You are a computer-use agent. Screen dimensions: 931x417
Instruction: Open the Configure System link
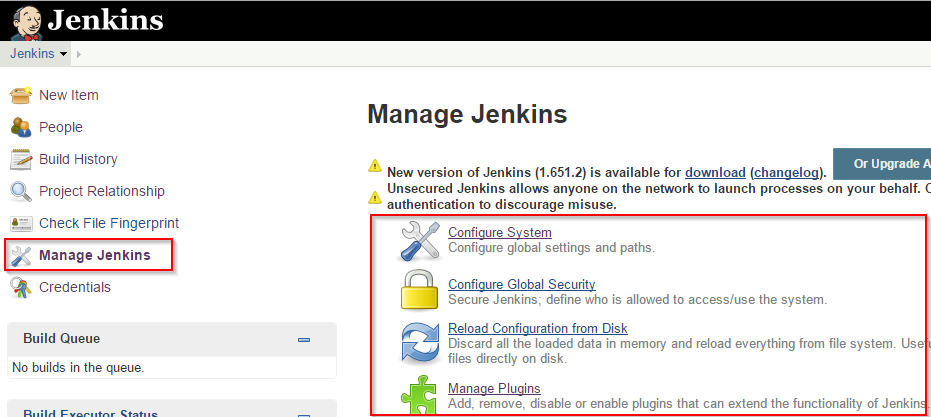pos(500,232)
